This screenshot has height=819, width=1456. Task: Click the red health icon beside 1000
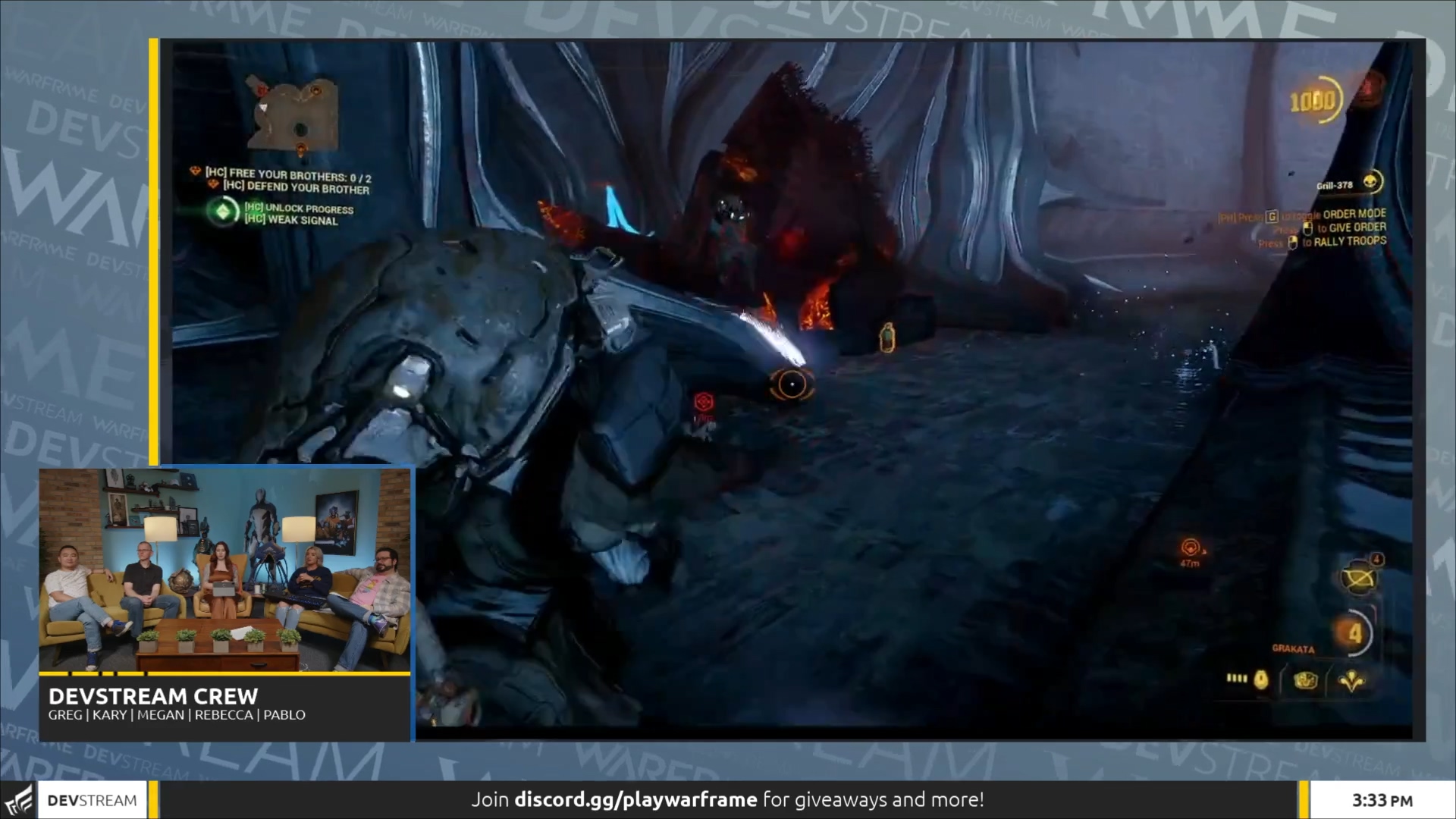click(1368, 88)
